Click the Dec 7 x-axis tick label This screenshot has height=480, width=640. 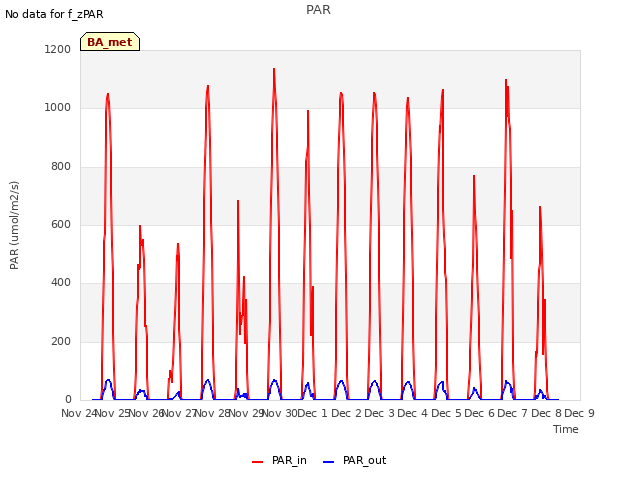coord(513,413)
